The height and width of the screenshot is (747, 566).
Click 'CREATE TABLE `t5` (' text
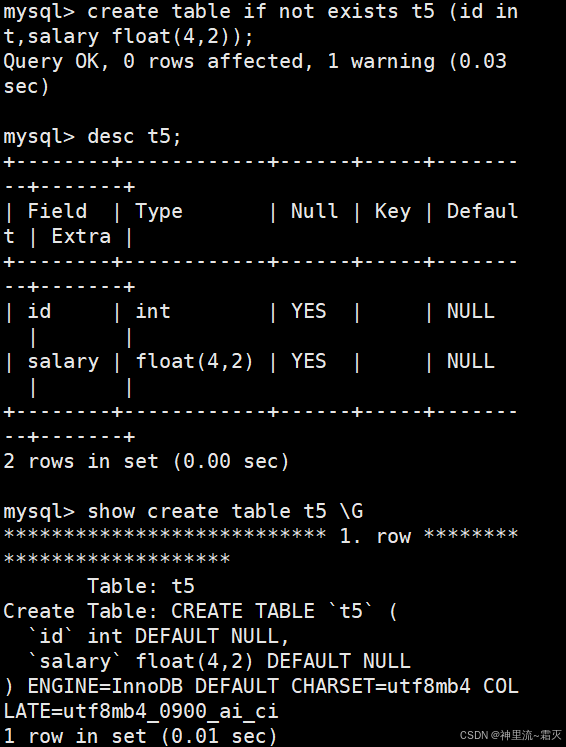coord(284,611)
